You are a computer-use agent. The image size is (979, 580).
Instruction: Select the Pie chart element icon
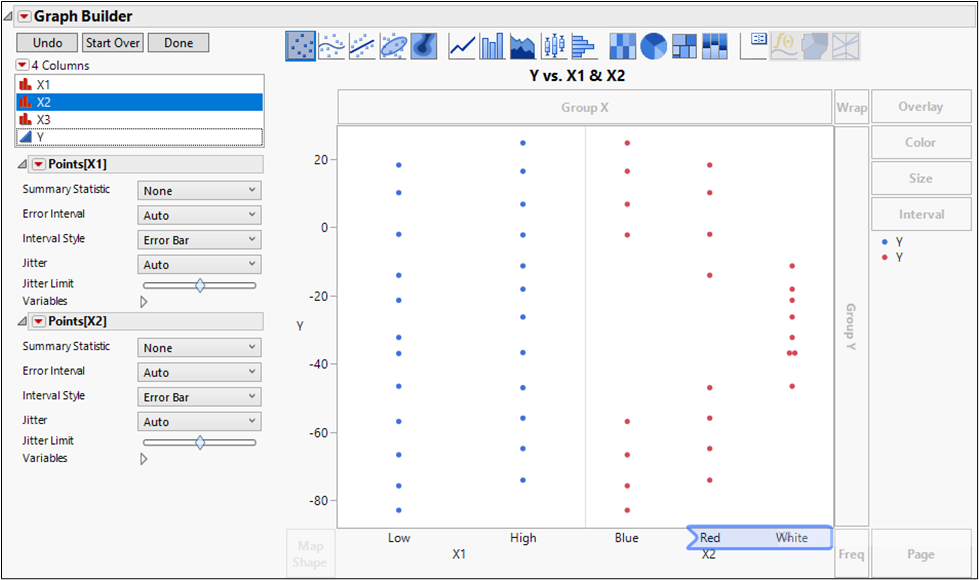point(653,46)
